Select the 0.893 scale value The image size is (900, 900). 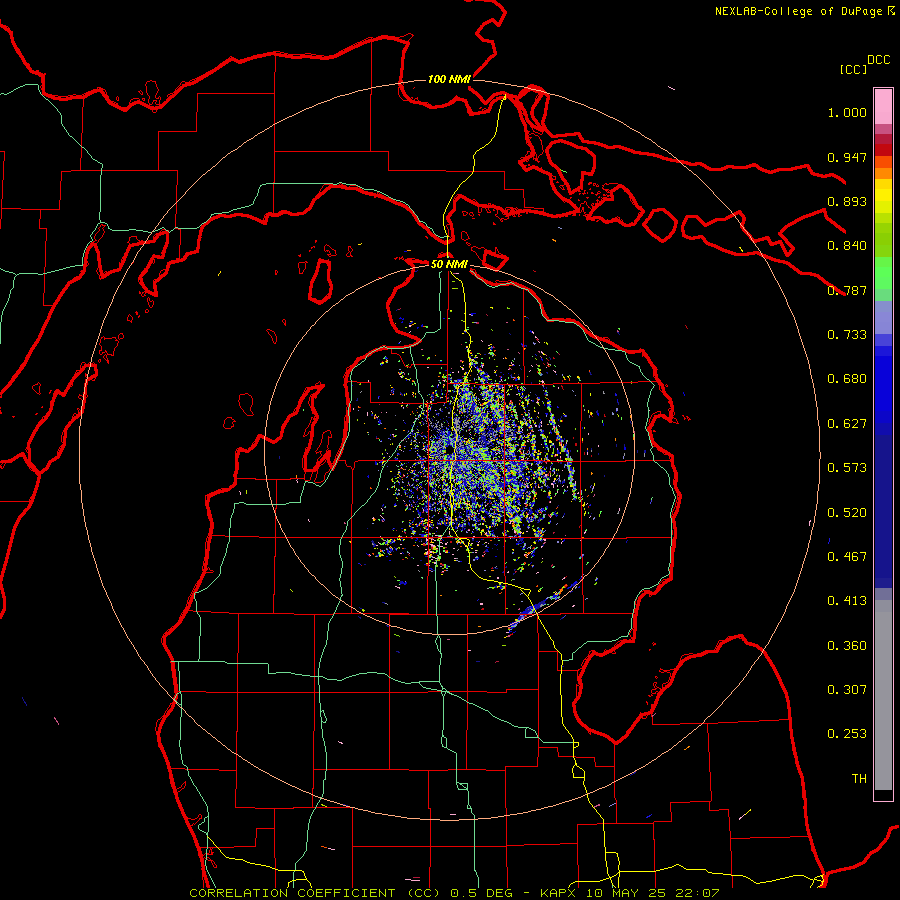coord(847,201)
